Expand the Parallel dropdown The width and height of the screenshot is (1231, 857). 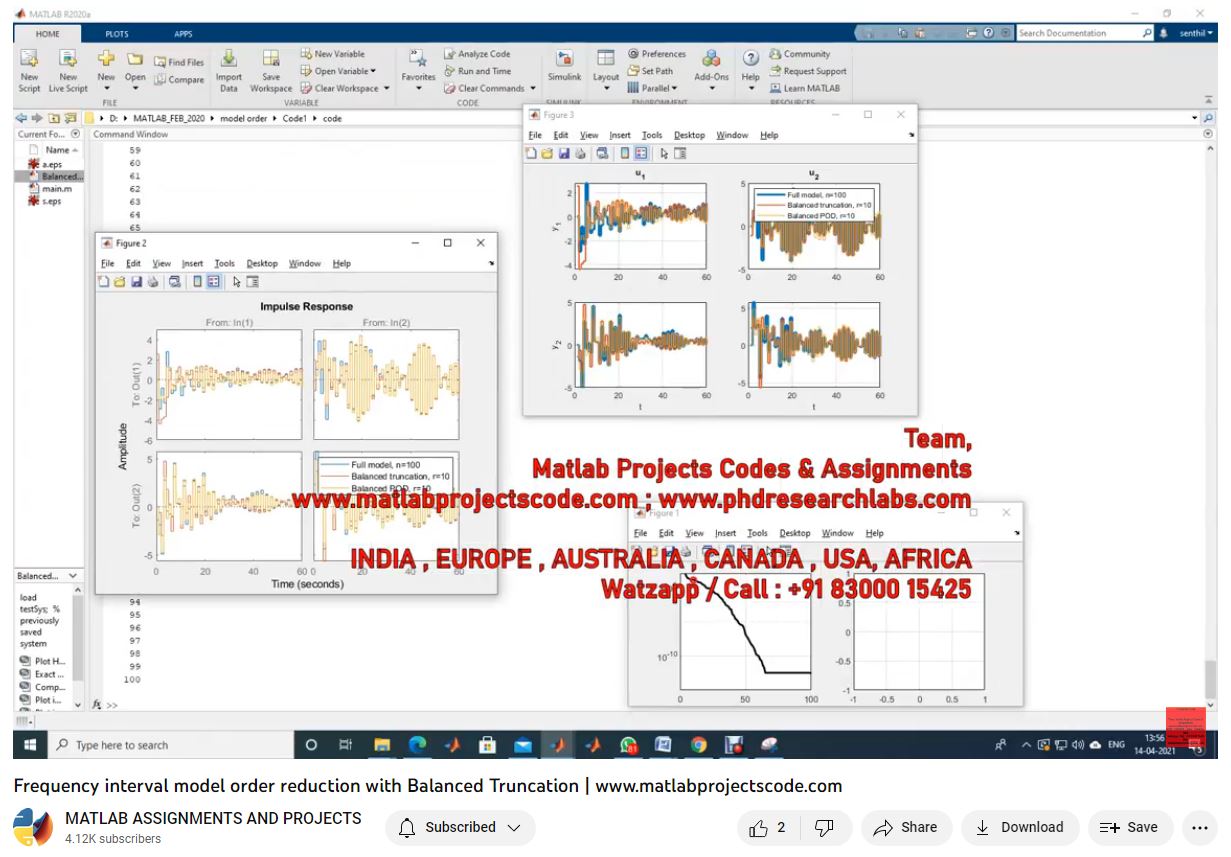674,88
